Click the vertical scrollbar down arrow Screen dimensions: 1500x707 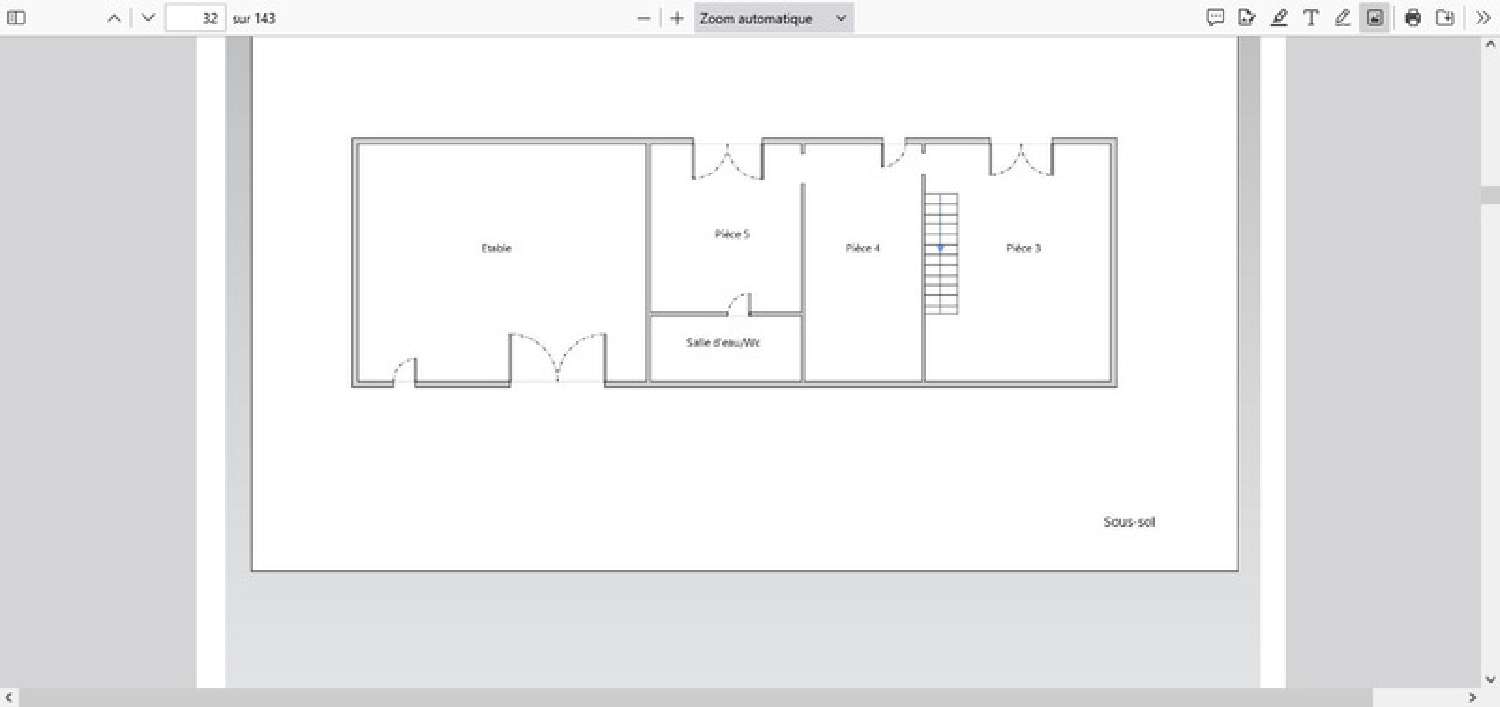coord(1489,680)
